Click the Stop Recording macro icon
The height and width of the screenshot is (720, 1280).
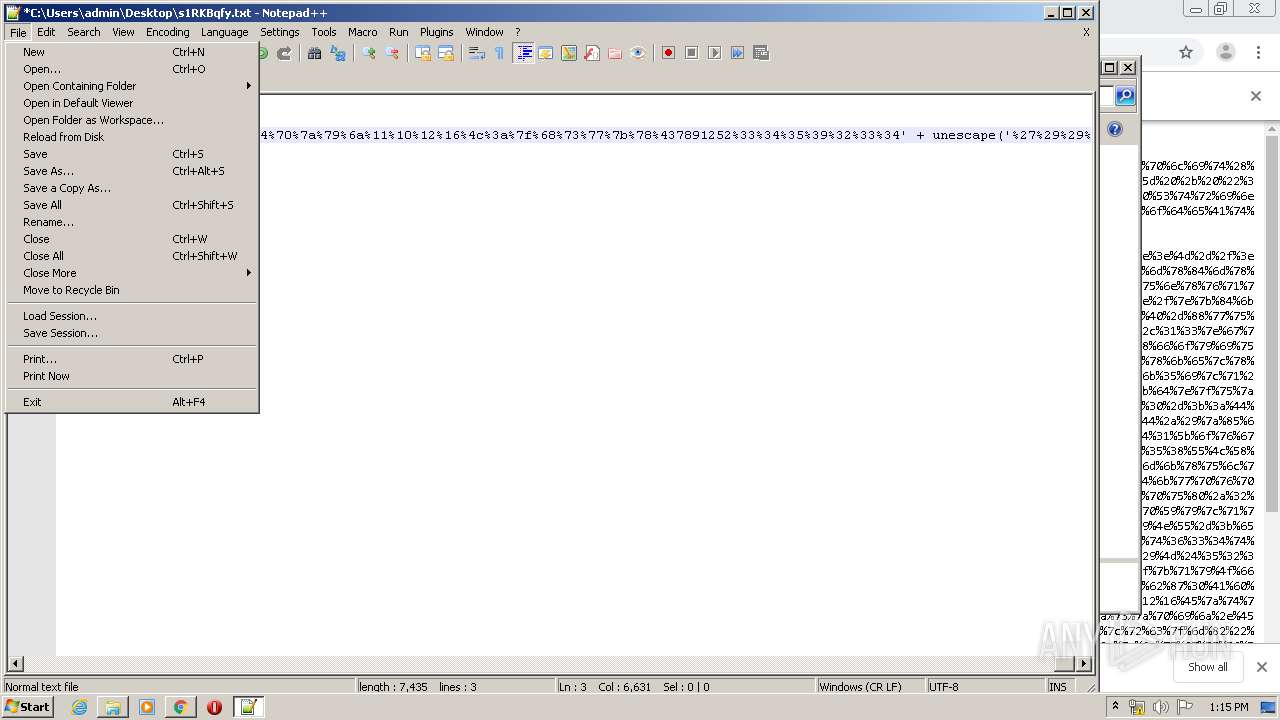[691, 53]
